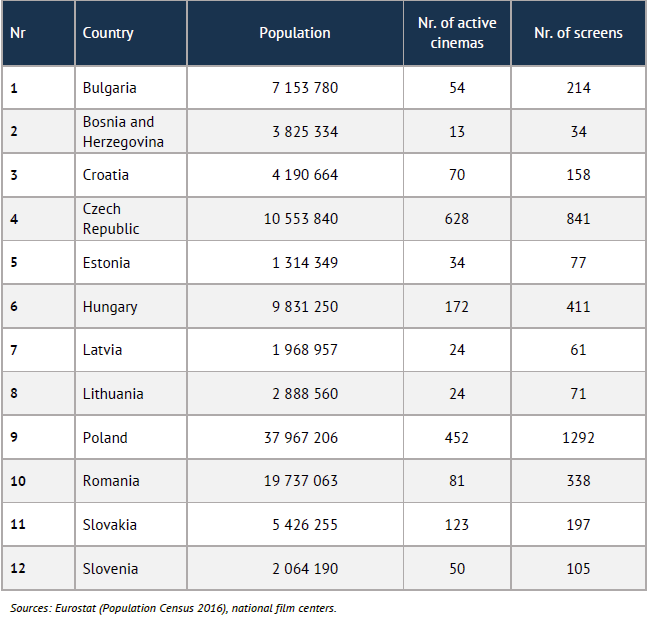Image resolution: width=648 pixels, height=629 pixels.
Task: Click the Nr. of screens header
Action: 578,33
